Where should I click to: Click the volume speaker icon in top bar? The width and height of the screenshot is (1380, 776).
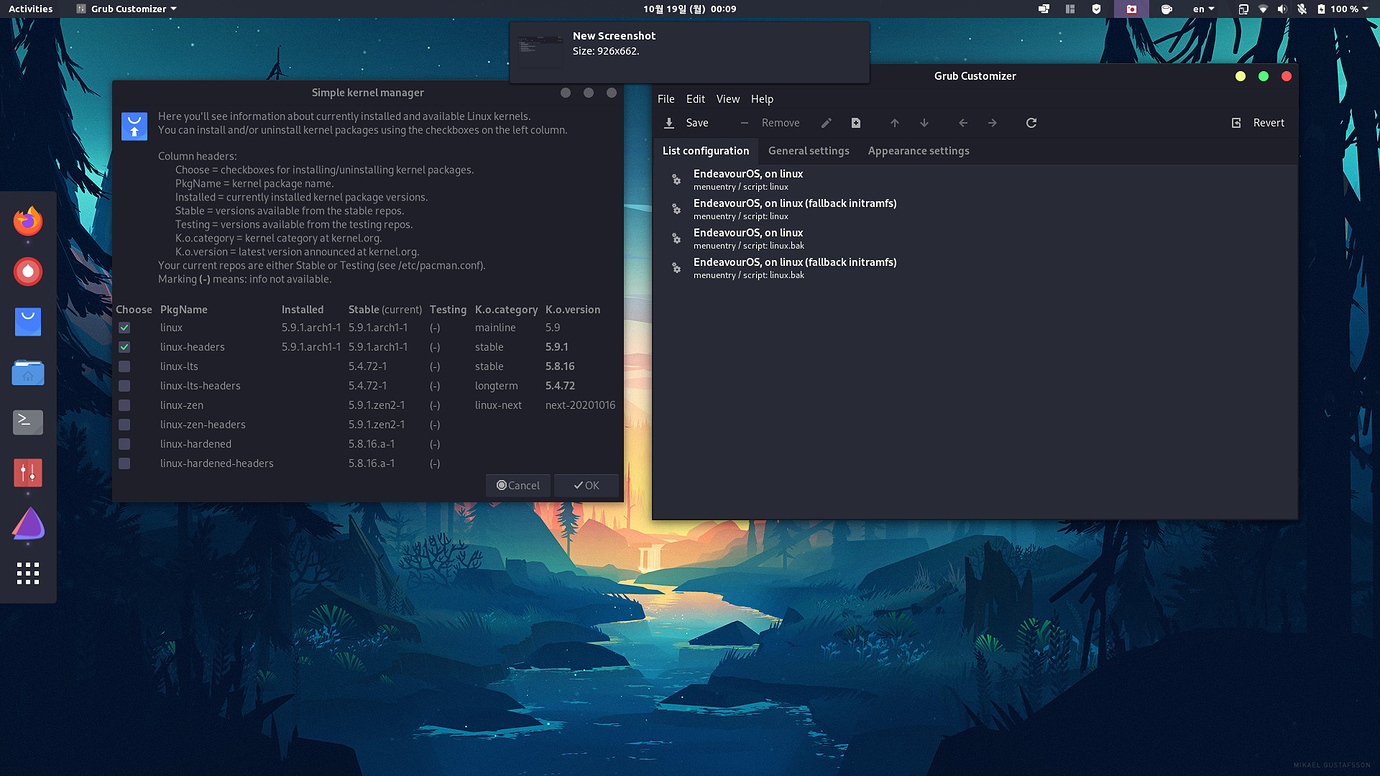click(x=1282, y=9)
